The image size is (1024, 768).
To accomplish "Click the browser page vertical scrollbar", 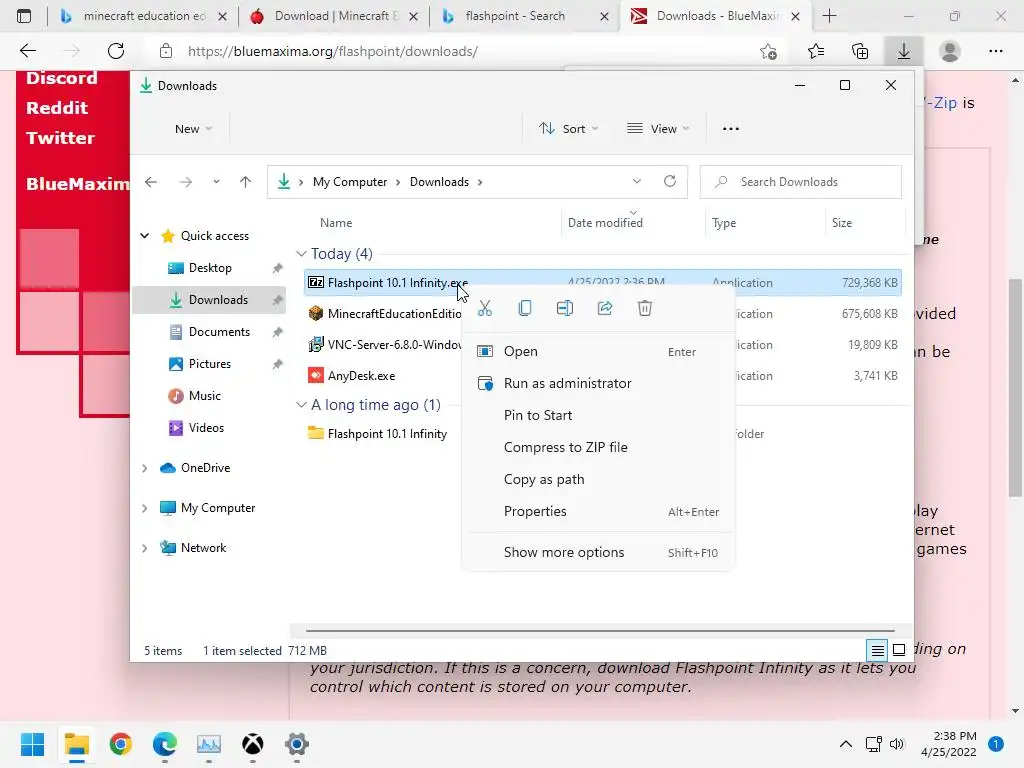I will pyautogui.click(x=1015, y=388).
